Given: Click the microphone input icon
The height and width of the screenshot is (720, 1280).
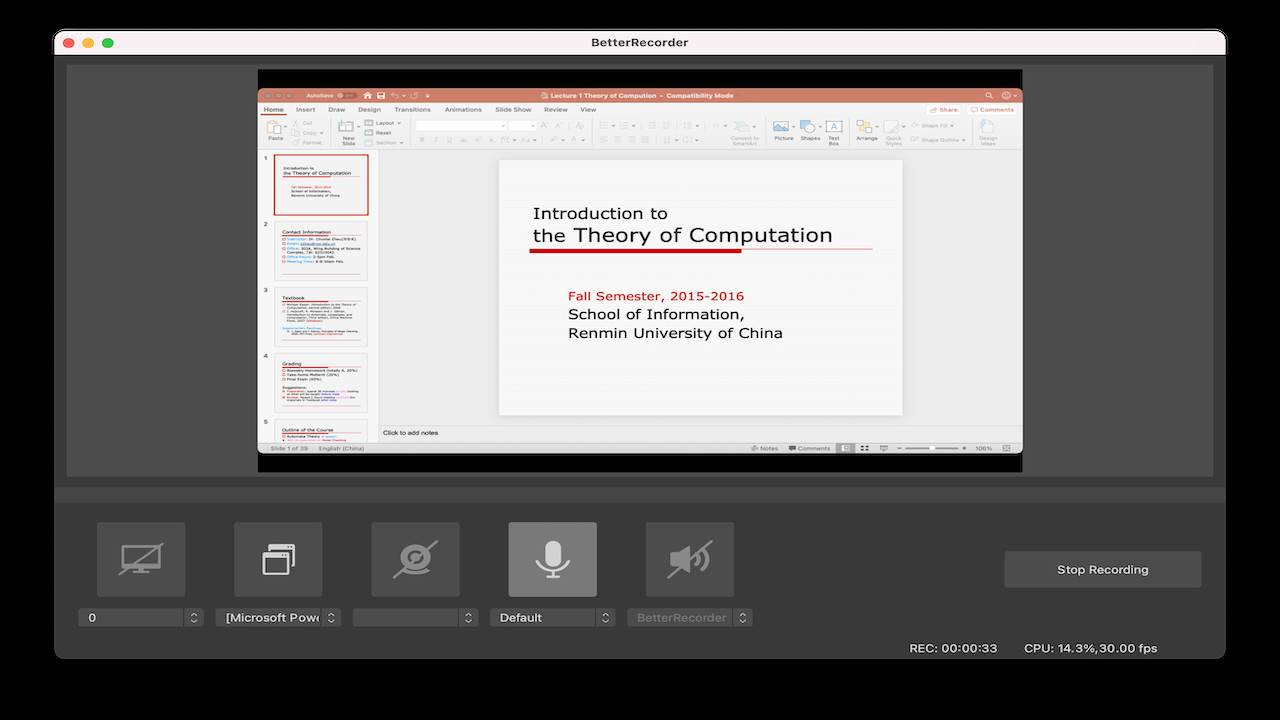Looking at the screenshot, I should [x=552, y=559].
